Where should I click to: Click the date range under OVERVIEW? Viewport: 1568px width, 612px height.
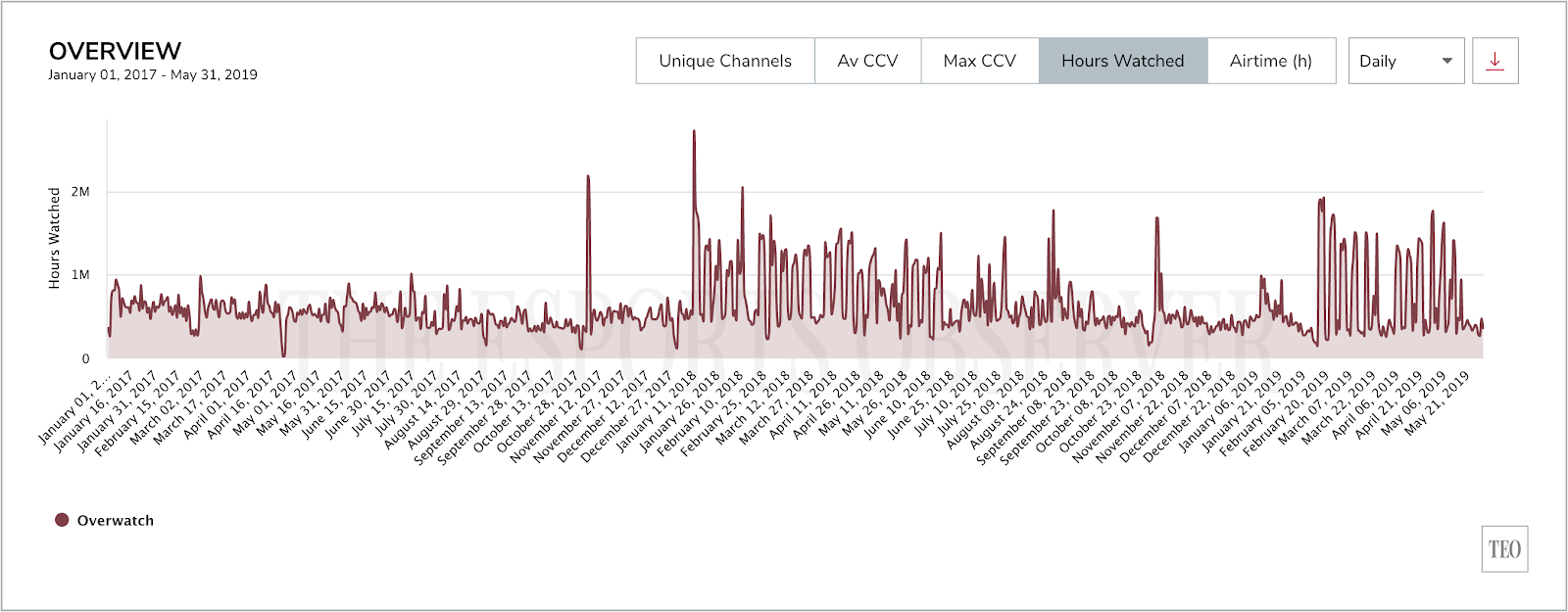[x=153, y=74]
